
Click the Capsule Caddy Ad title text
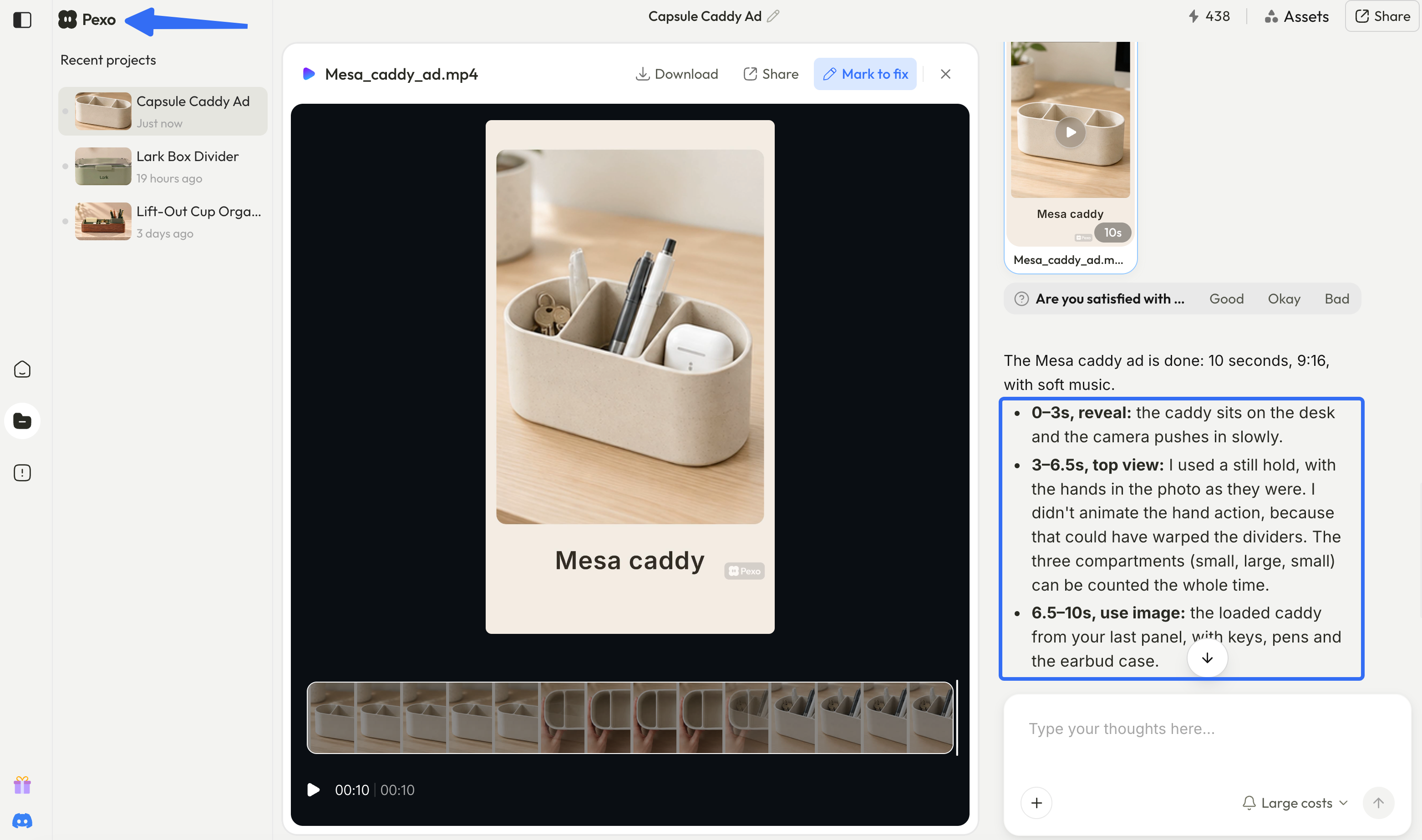(705, 16)
